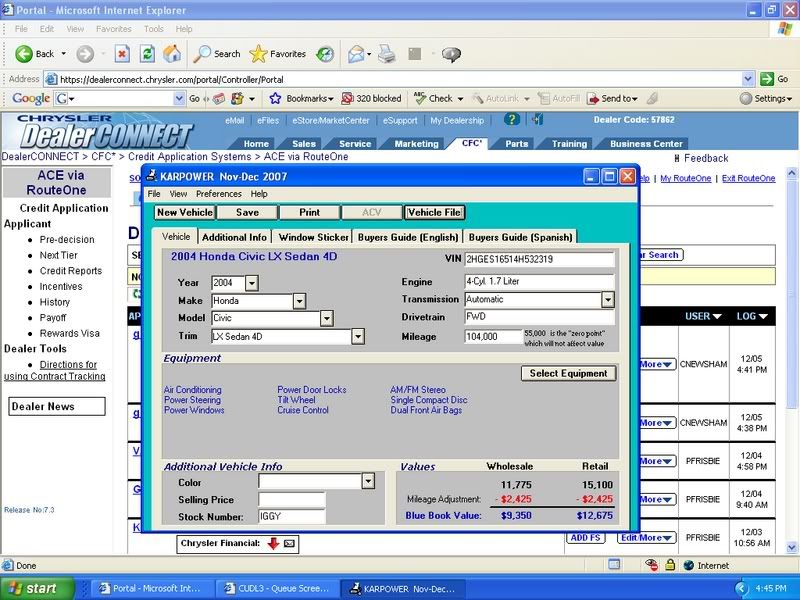Switch to the Window Sticker tab
The width and height of the screenshot is (800, 600).
pos(313,237)
